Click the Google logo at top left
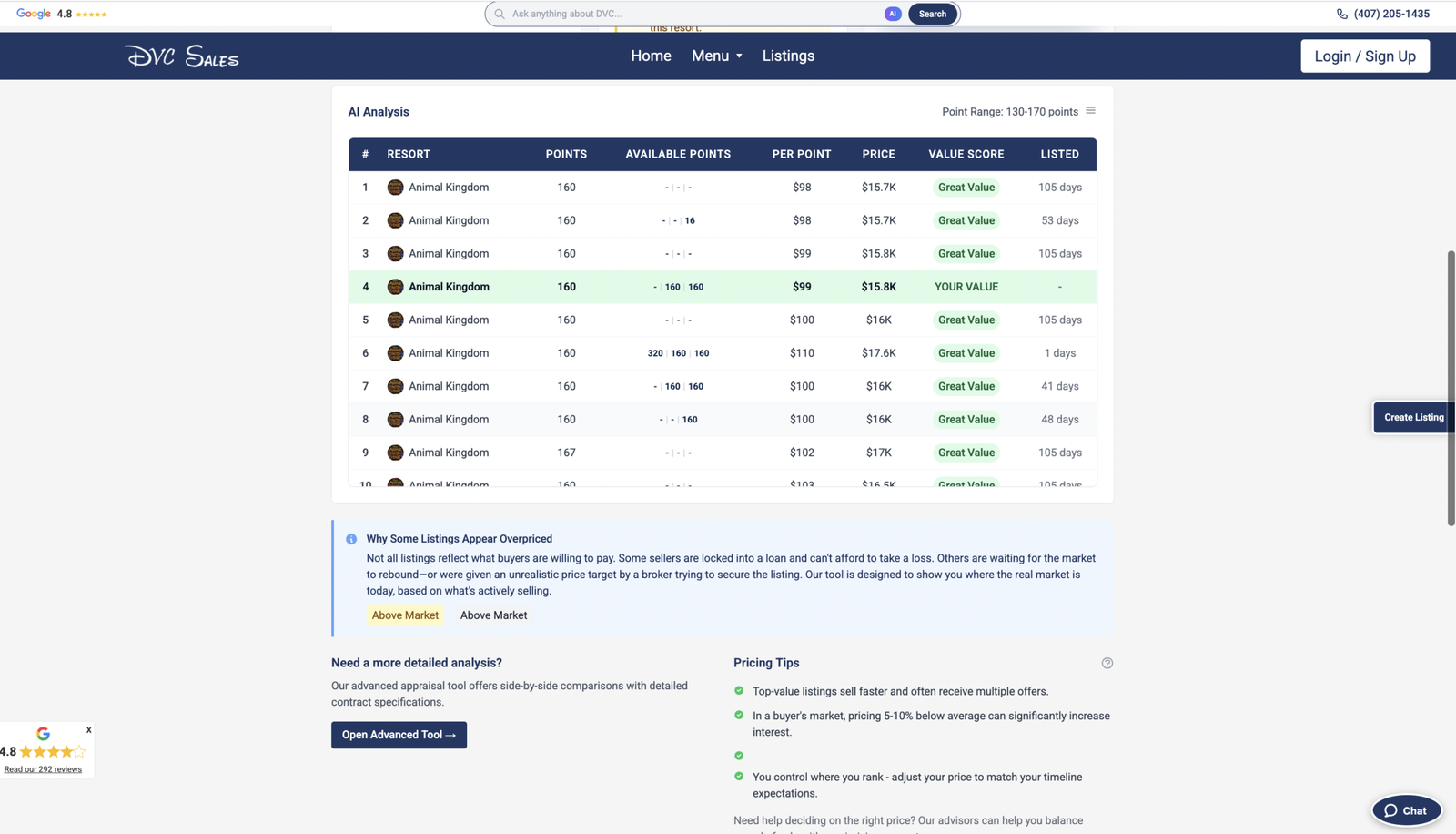1456x834 pixels. pos(34,14)
